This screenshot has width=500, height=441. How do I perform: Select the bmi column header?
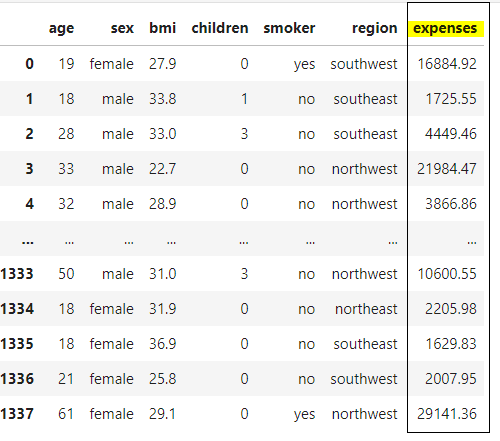click(162, 28)
